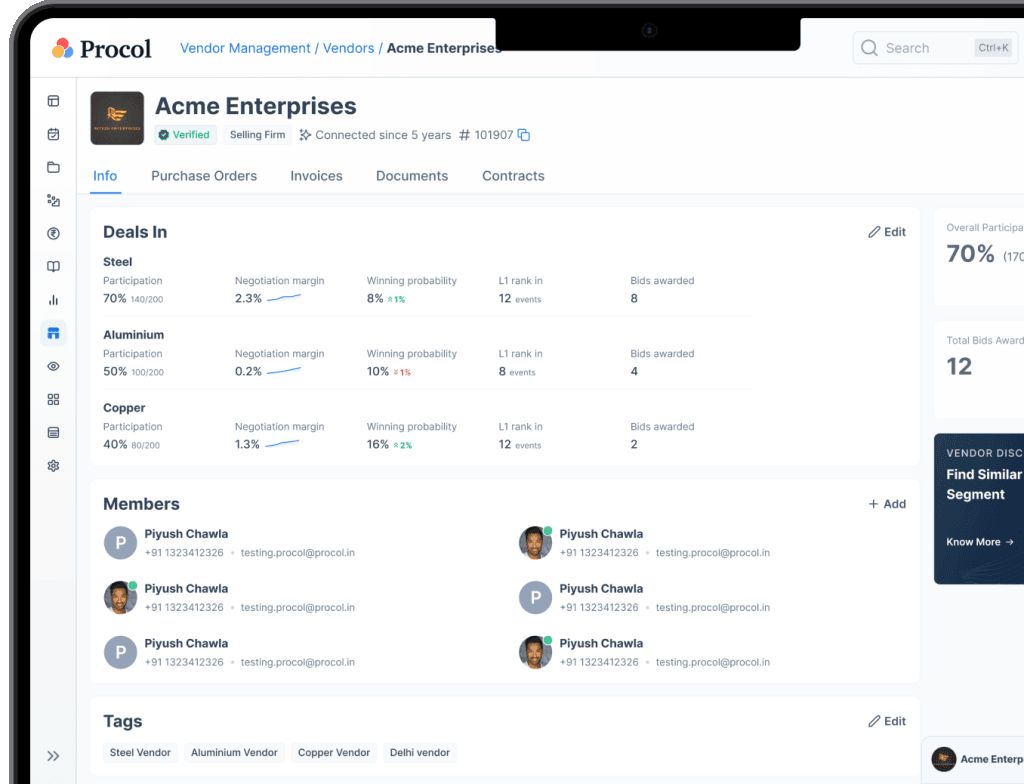Image resolution: width=1024 pixels, height=784 pixels.
Task: Go to Vendor Management breadcrumb
Action: tap(245, 48)
